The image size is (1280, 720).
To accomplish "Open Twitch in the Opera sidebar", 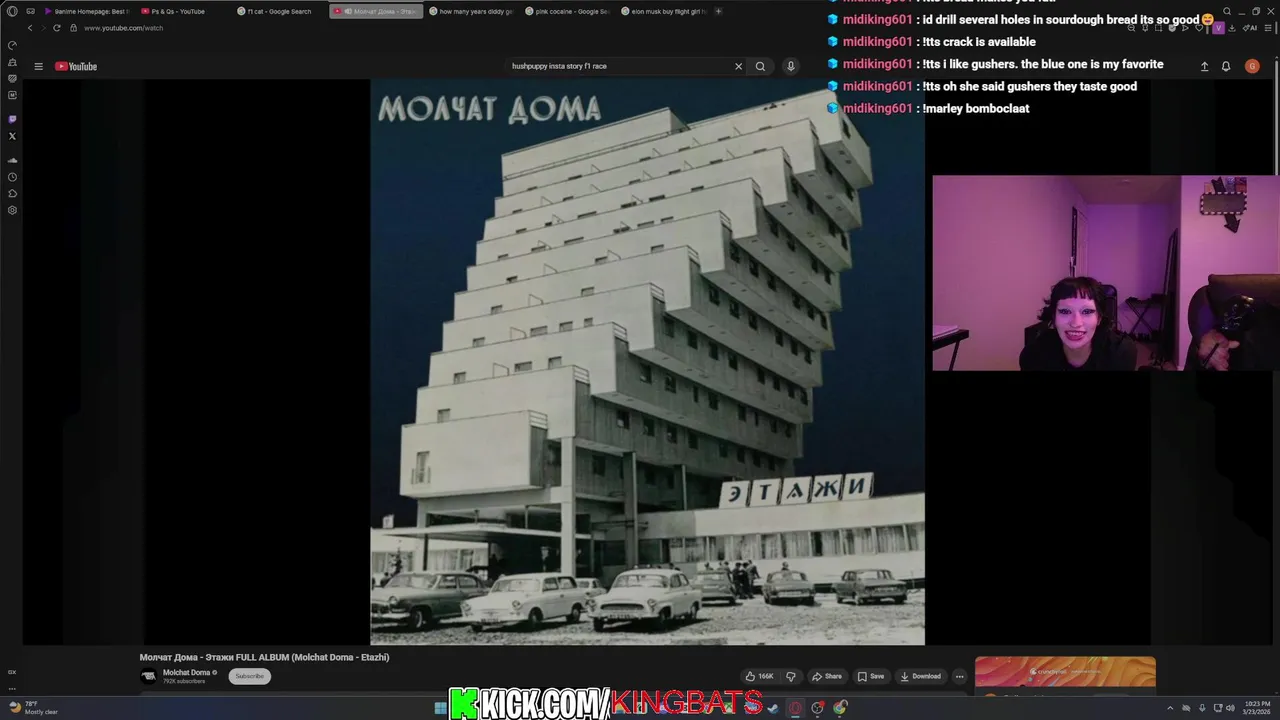I will (x=12, y=119).
